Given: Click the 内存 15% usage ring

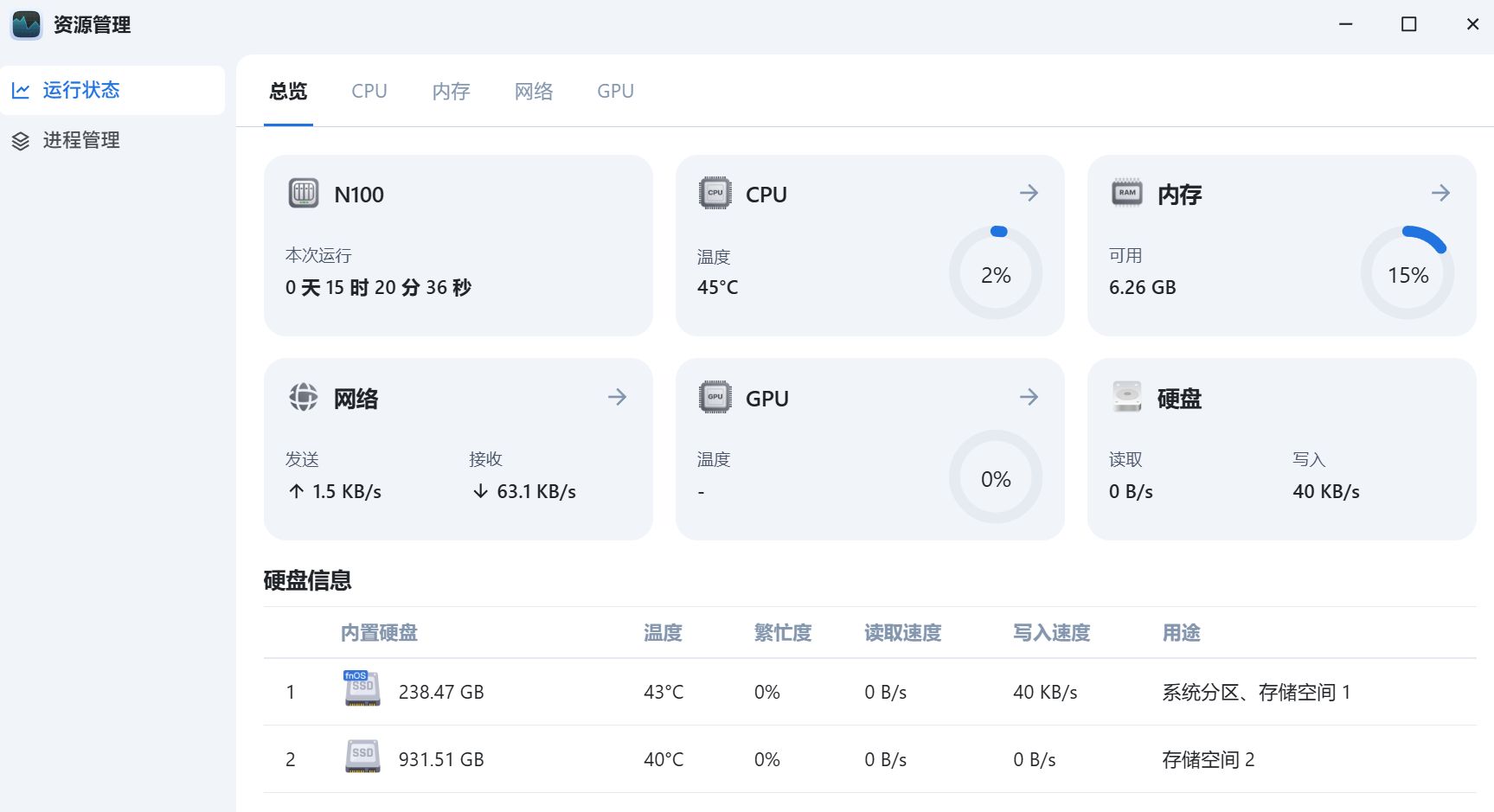Looking at the screenshot, I should tap(1407, 273).
